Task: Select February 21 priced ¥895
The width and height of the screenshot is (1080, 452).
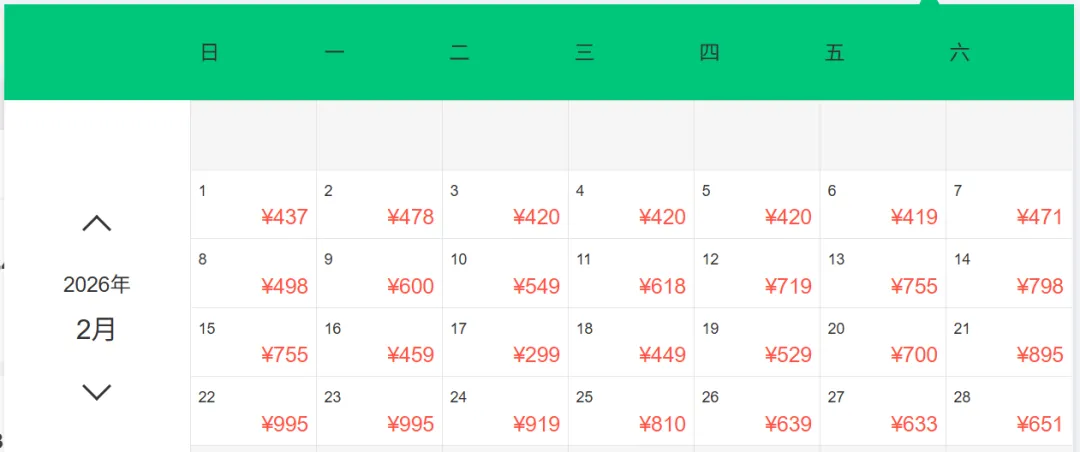Action: point(1009,343)
